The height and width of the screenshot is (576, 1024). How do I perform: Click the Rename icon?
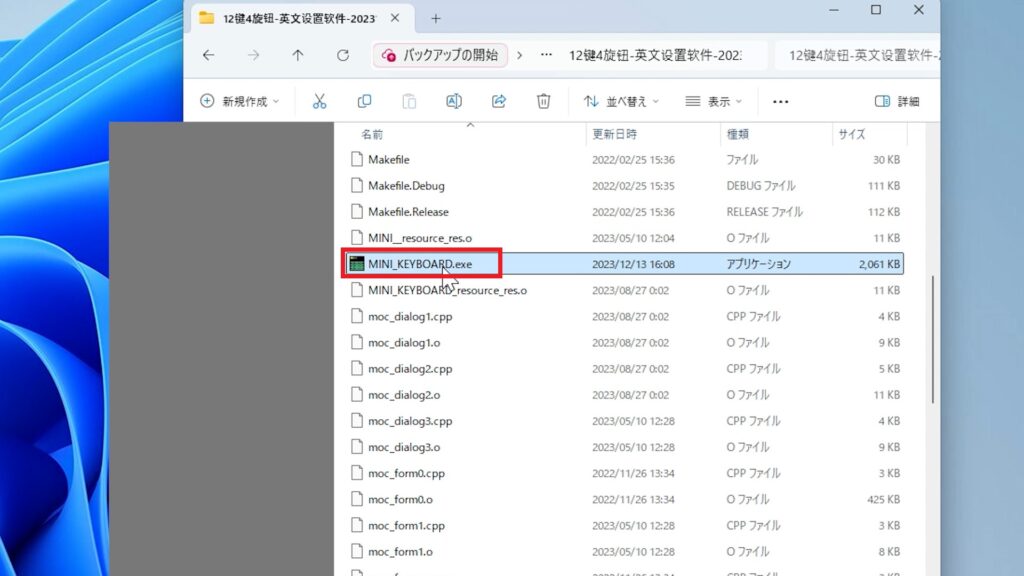pos(454,101)
